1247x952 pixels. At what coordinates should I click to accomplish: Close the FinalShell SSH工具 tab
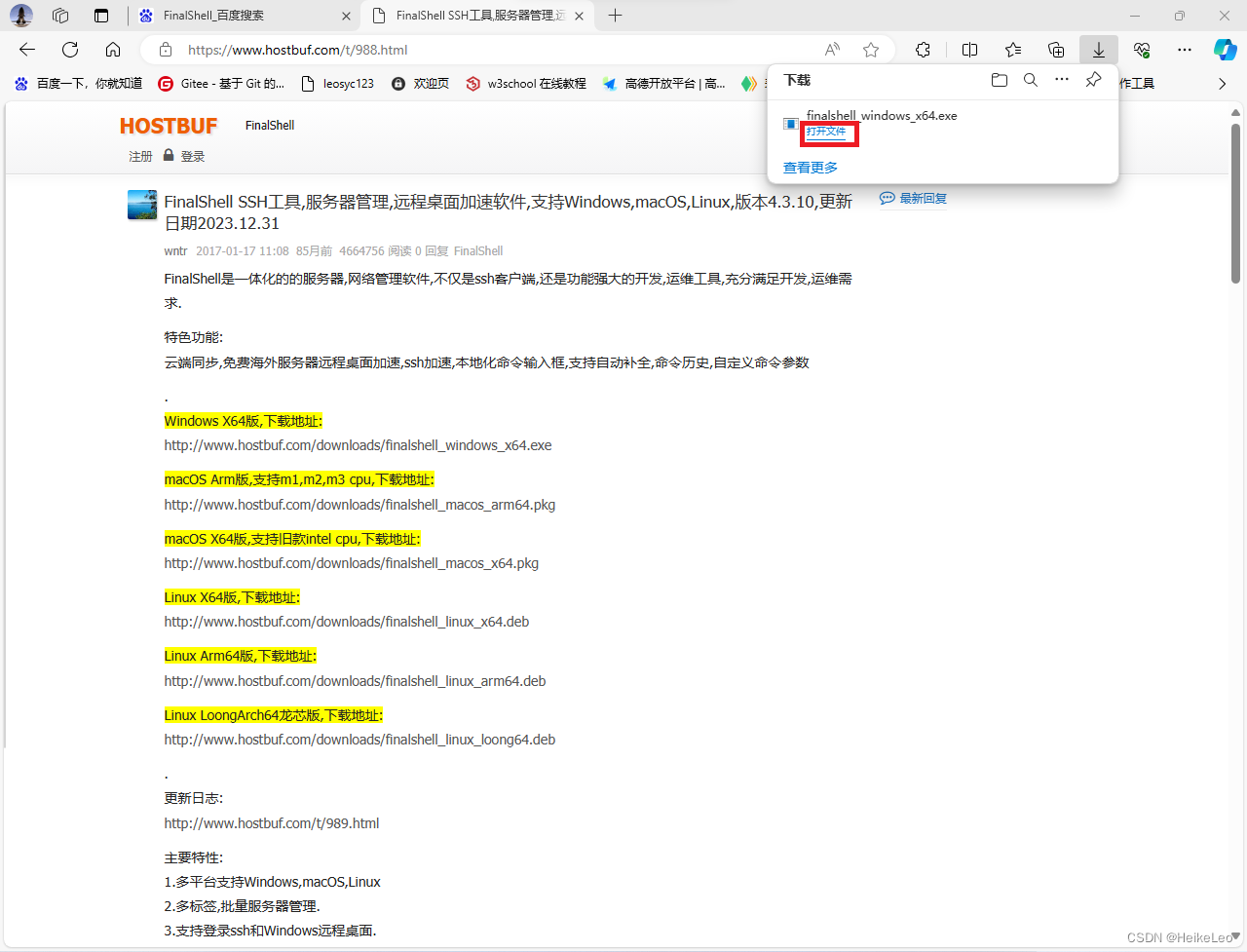pyautogui.click(x=580, y=16)
